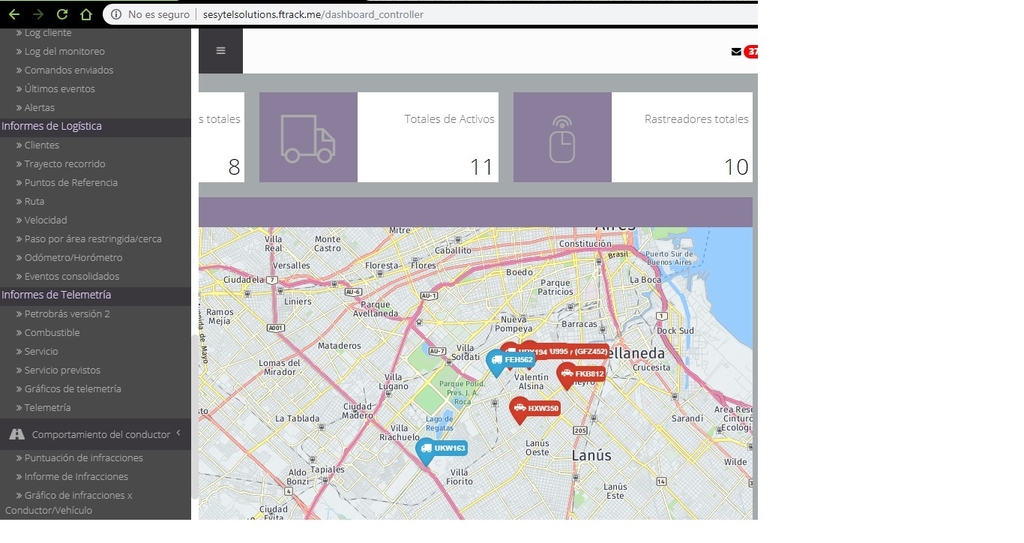Select the HXW350 red car marker
The width and height of the screenshot is (1024, 543).
534,410
